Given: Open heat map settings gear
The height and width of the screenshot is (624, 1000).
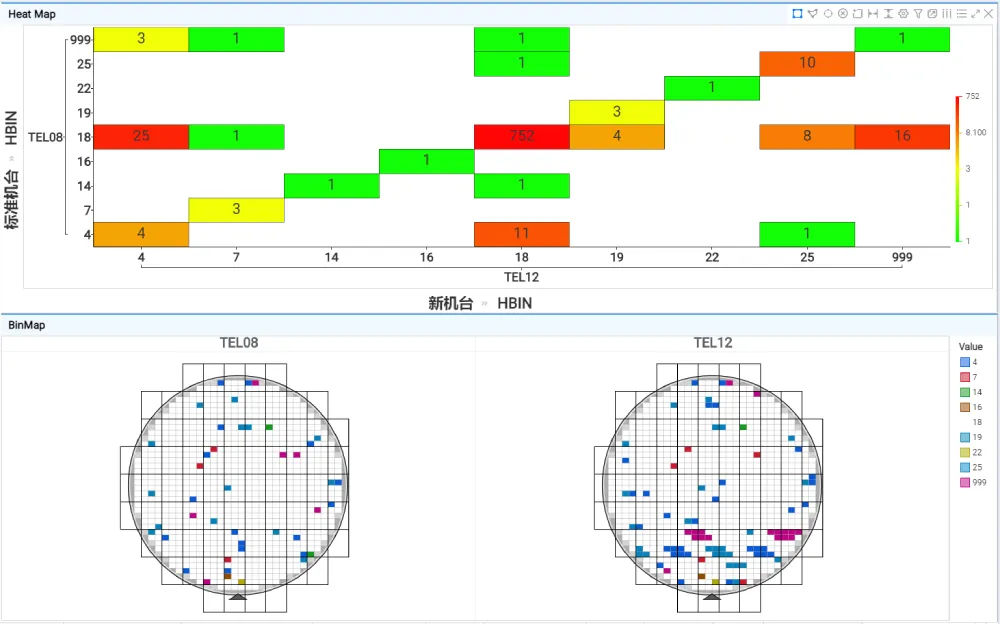Looking at the screenshot, I should click(903, 13).
